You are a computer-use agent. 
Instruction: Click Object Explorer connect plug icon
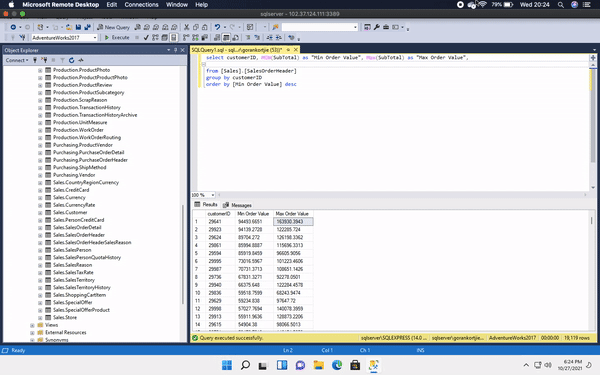tap(35, 60)
